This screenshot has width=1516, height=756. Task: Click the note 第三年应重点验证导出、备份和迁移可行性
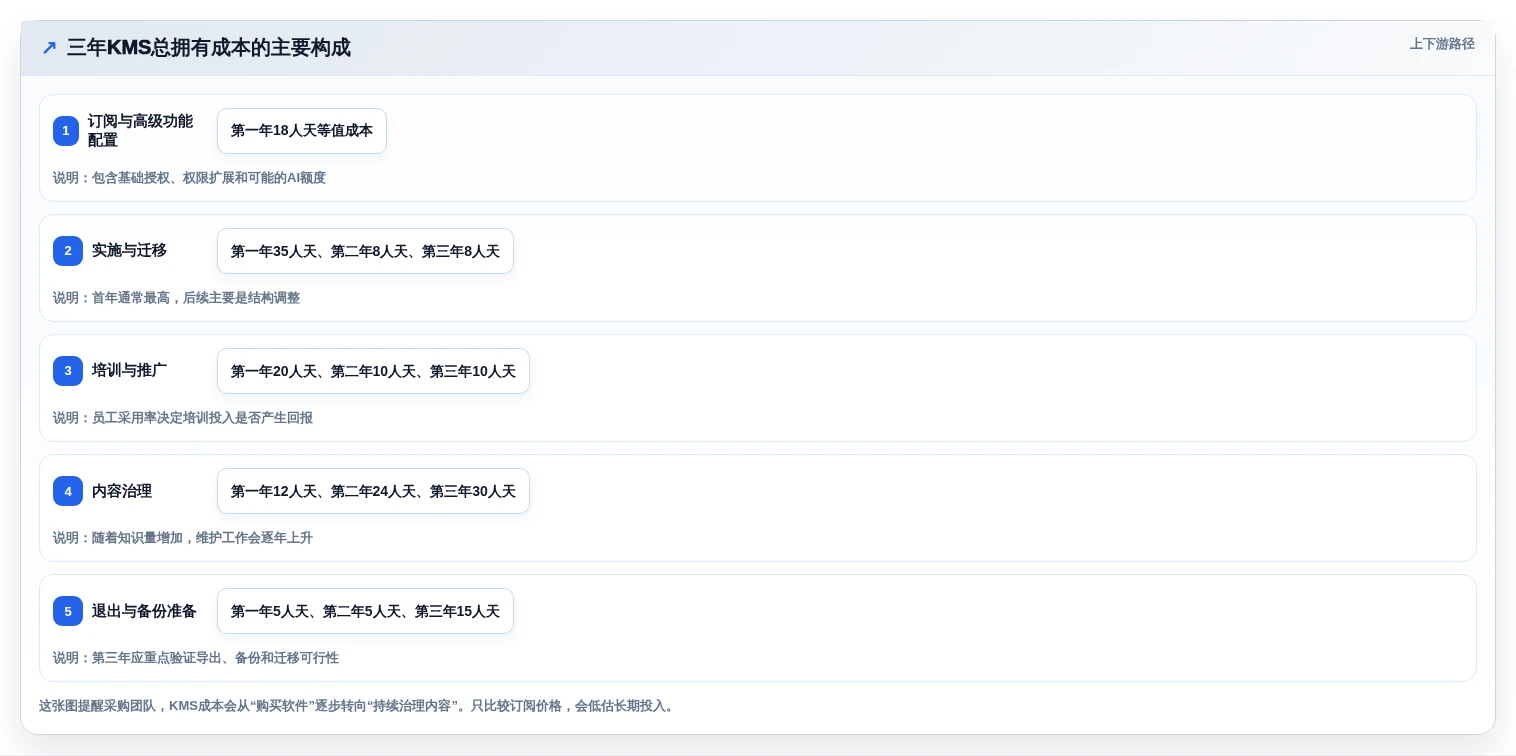196,658
